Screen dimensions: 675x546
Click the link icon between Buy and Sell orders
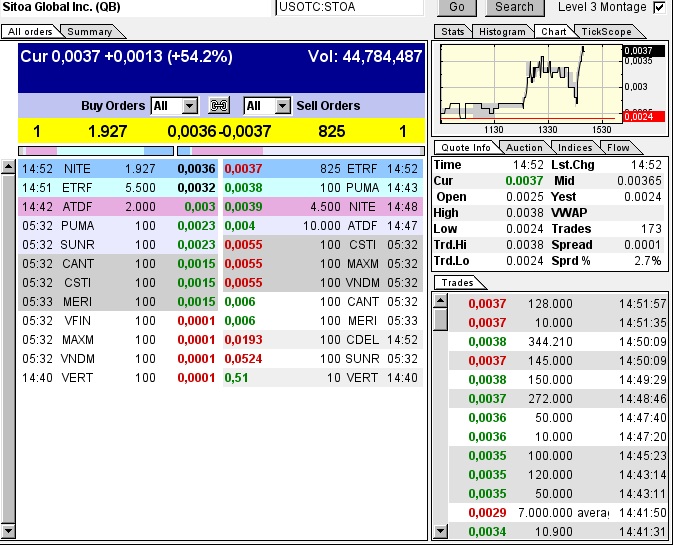(219, 106)
